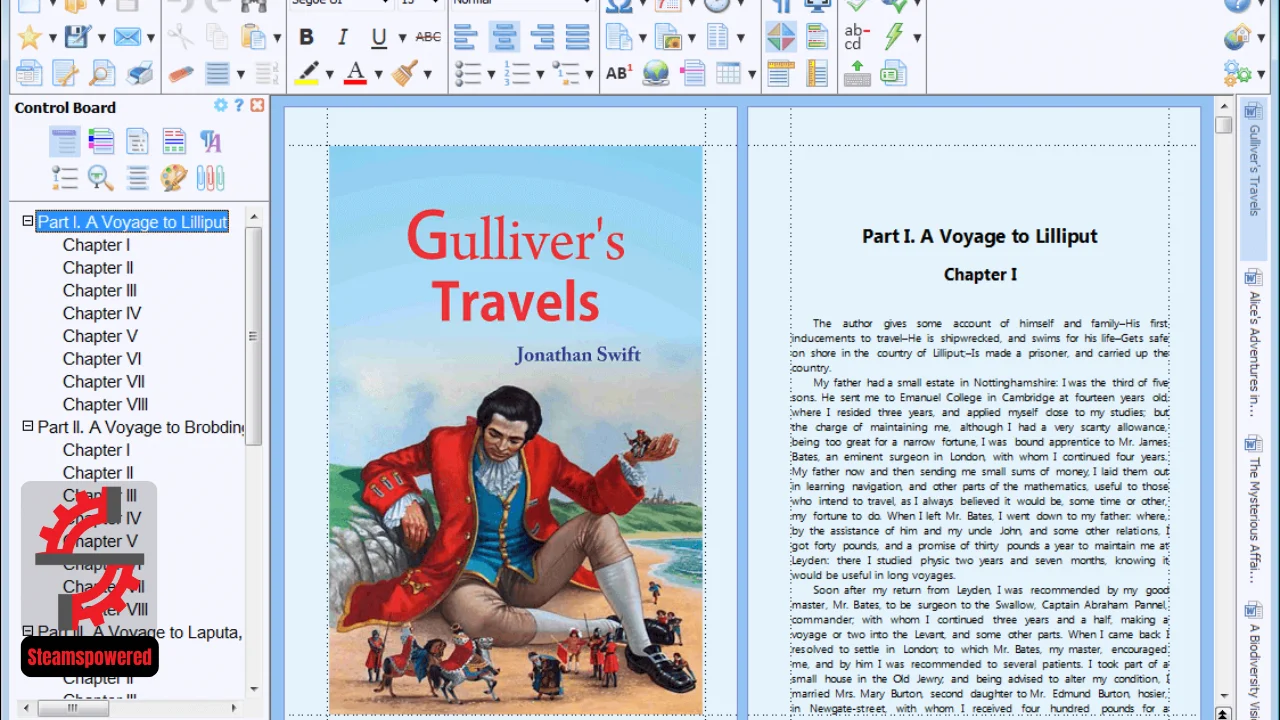1280x720 pixels.
Task: Open paper clips attachments in Control Board
Action: pyautogui.click(x=210, y=178)
